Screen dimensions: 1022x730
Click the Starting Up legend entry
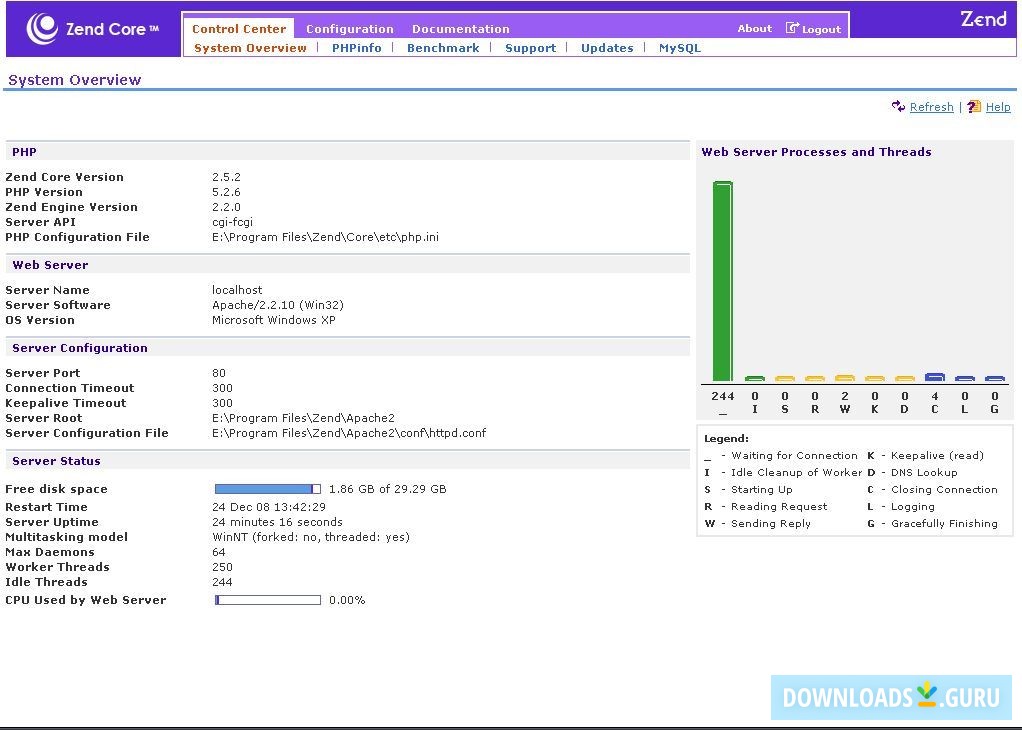(748, 489)
